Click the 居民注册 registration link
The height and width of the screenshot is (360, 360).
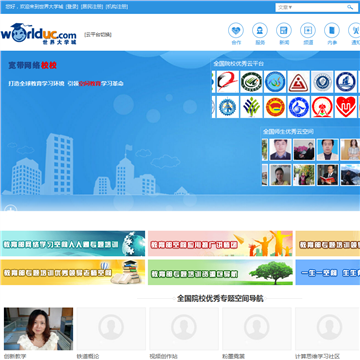(x=92, y=6)
